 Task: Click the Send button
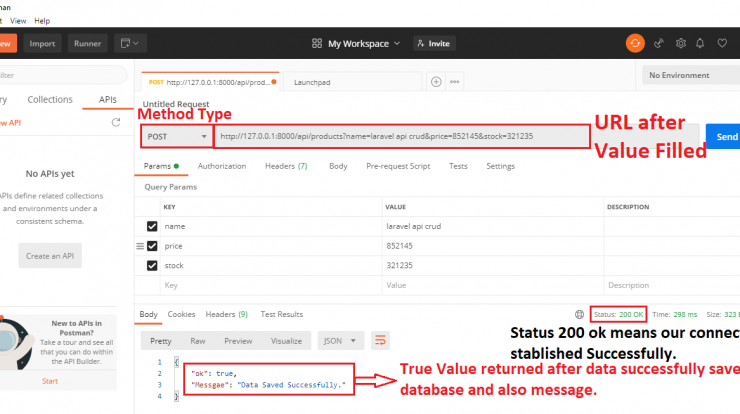[723, 136]
